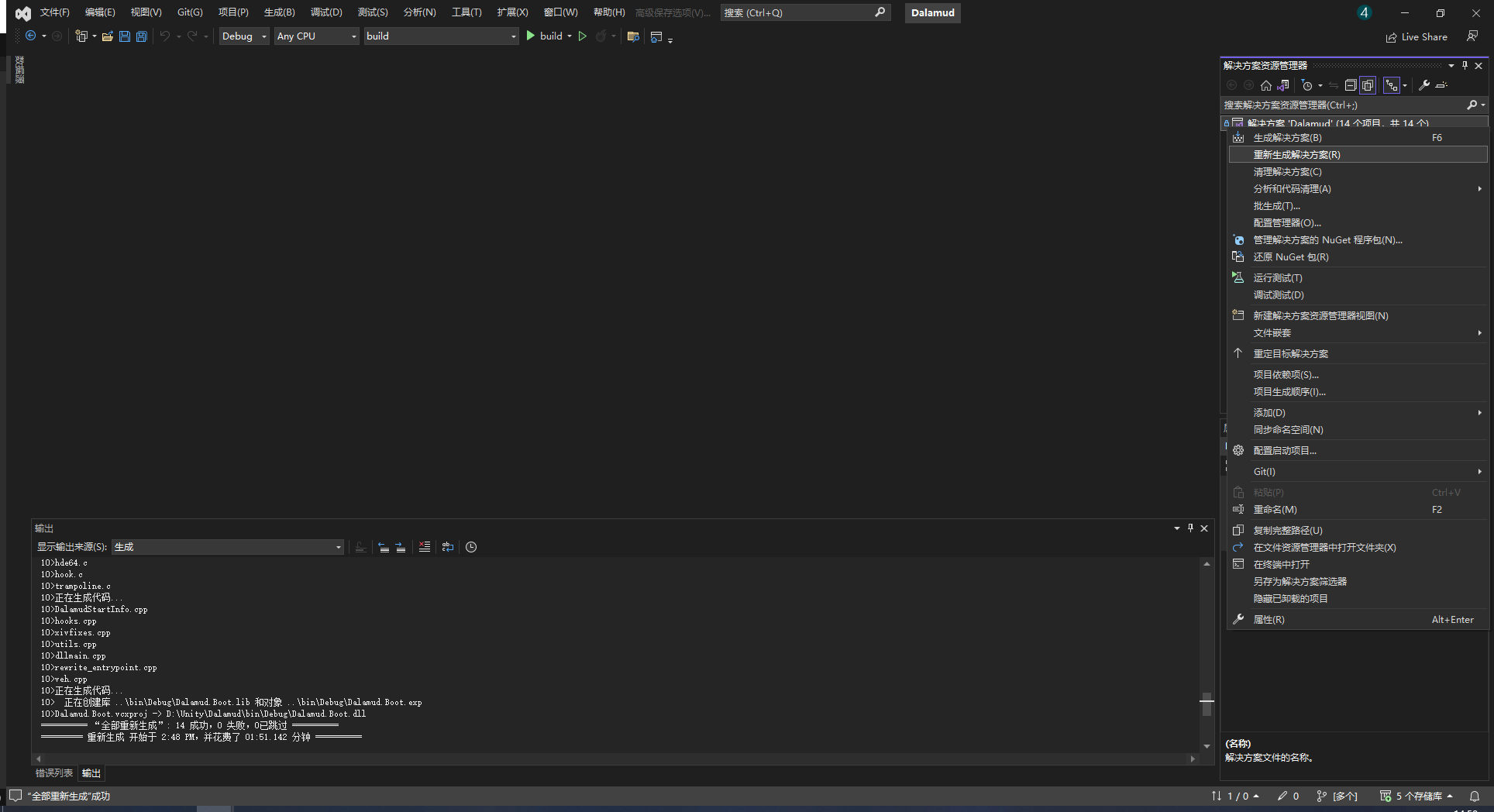The height and width of the screenshot is (812, 1494).
Task: Click 还原 NuGet 包(R) entry
Action: [1358, 257]
